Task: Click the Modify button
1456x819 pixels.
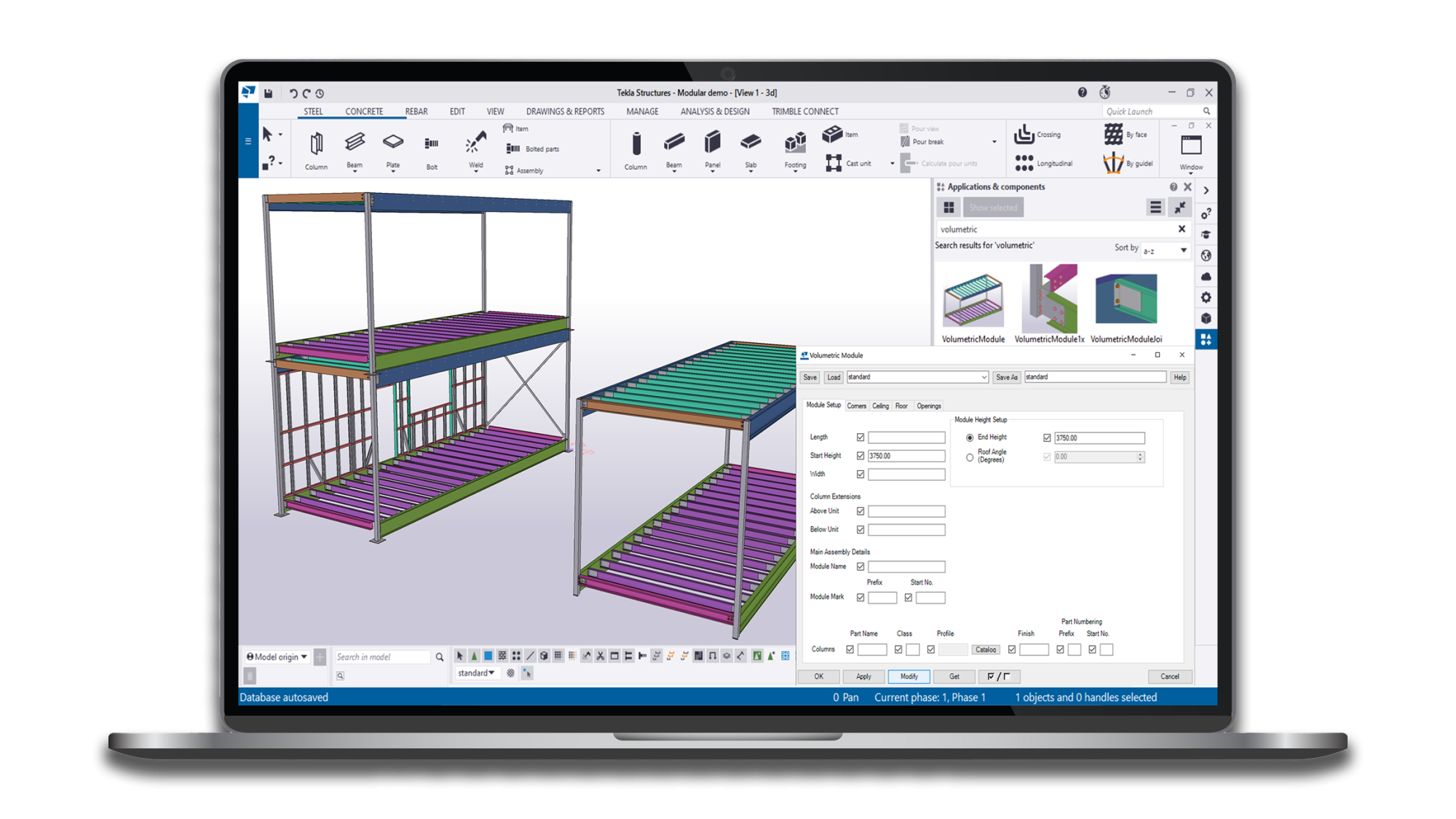Action: coord(909,676)
